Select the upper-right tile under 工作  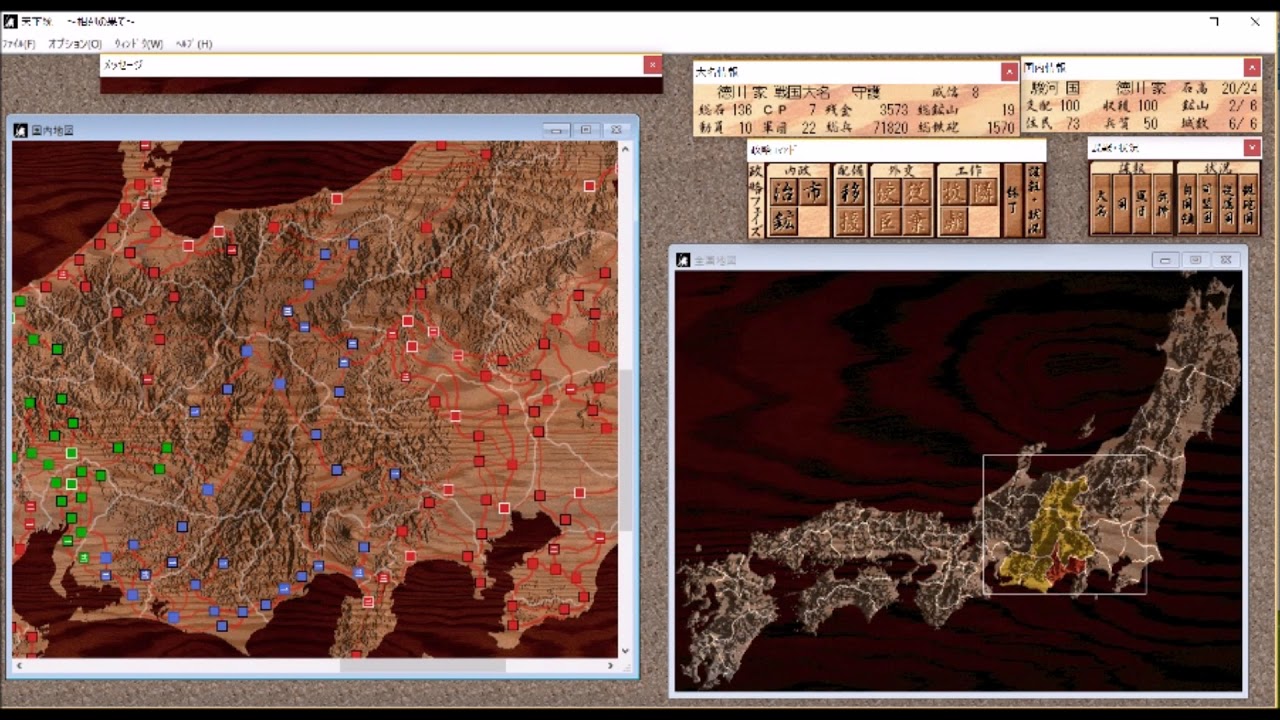[984, 193]
